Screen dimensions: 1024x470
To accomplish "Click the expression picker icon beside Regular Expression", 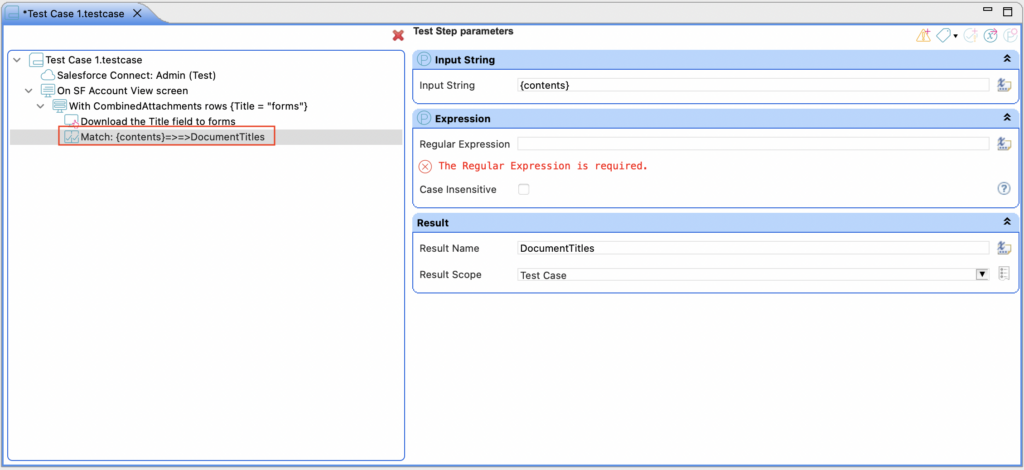I will (1004, 144).
